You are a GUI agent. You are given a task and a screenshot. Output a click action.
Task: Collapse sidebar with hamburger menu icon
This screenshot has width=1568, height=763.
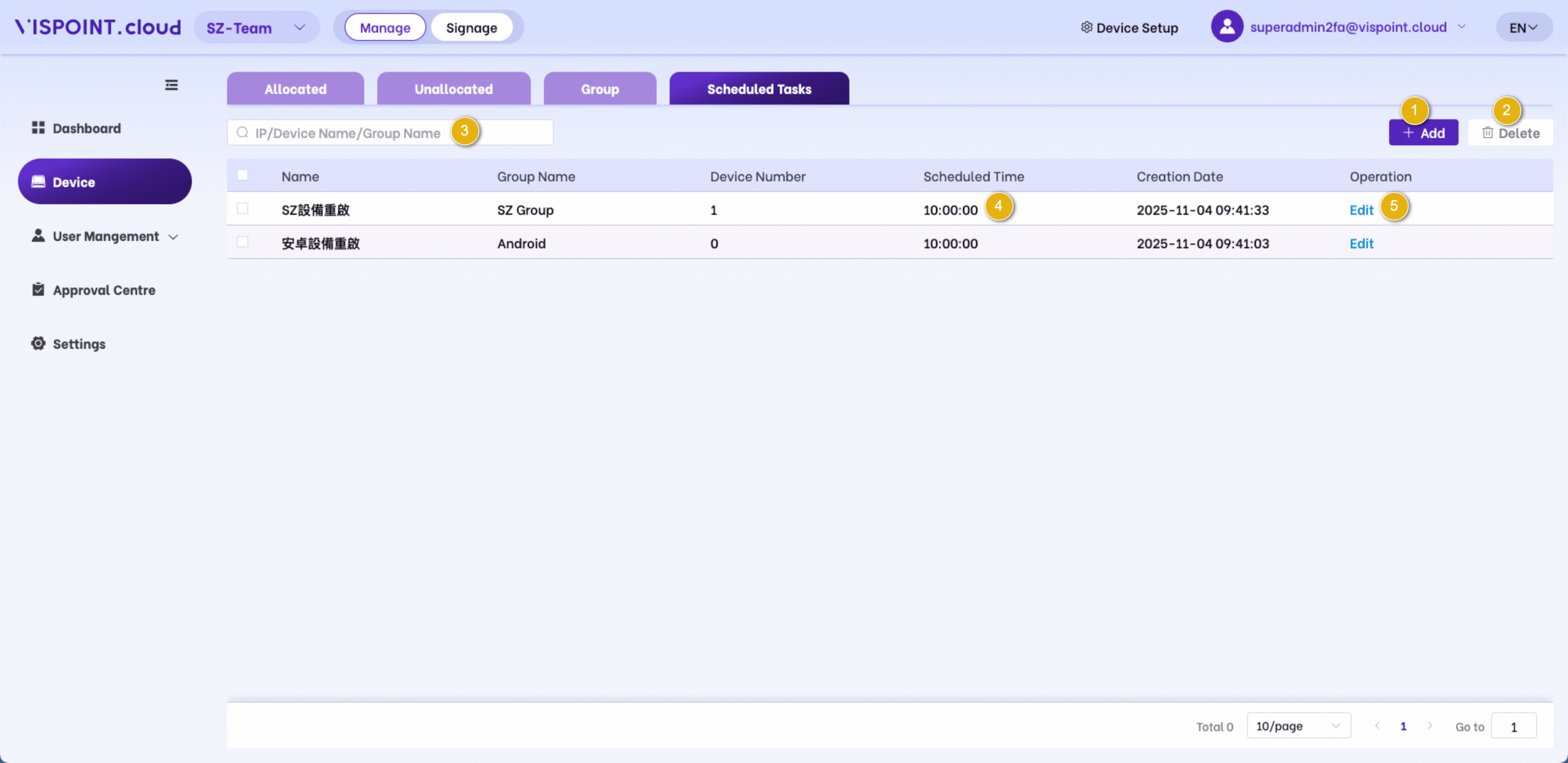coord(171,85)
